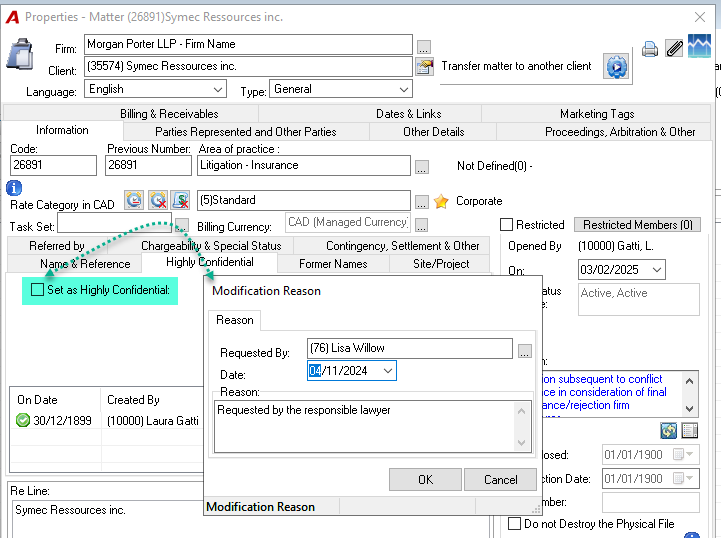Screen dimensions: 721x538
Task: Click the Requested By field with Lisa Willow
Action: click(x=410, y=348)
